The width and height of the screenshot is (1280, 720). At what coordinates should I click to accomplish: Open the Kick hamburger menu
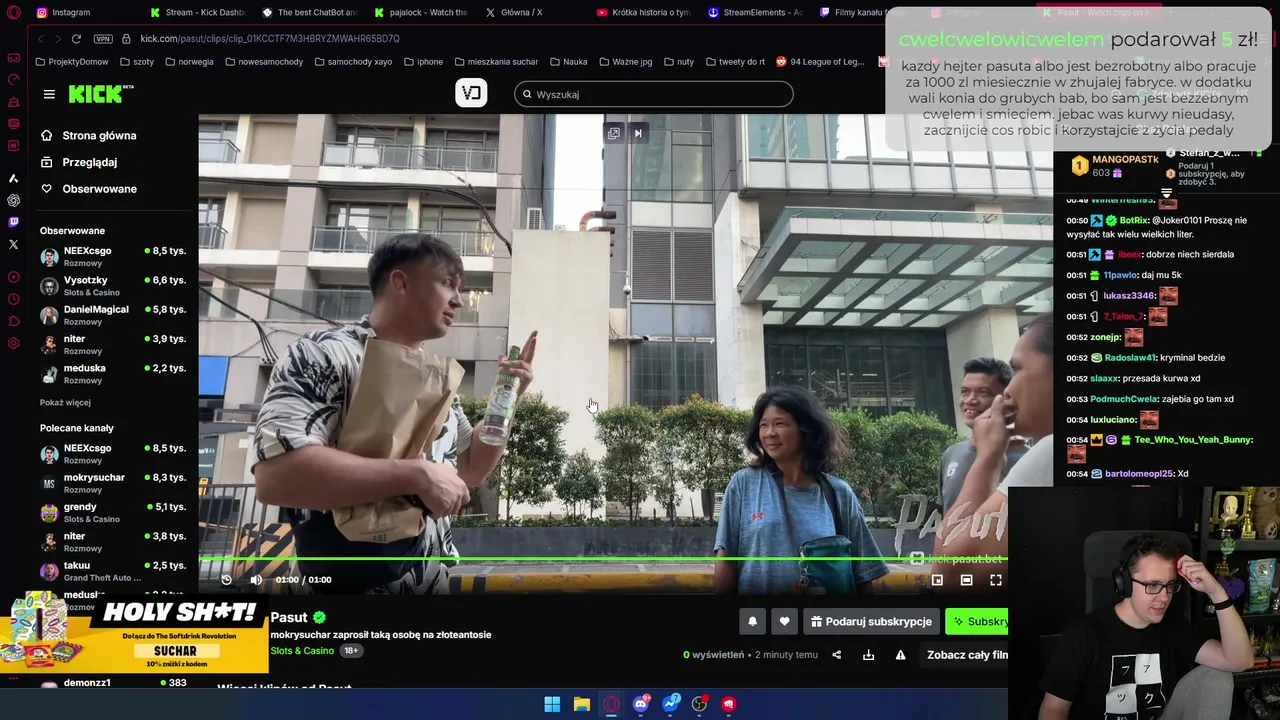49,94
